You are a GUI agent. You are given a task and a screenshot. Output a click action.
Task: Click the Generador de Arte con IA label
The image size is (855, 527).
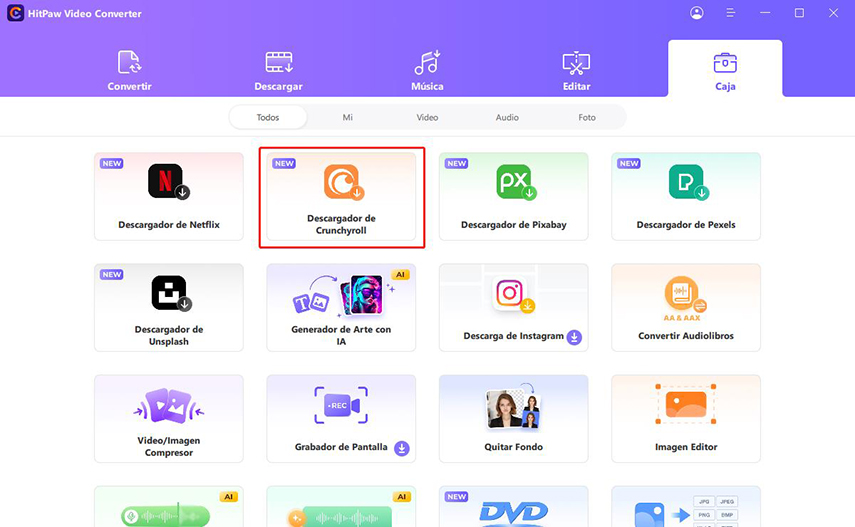(341, 336)
